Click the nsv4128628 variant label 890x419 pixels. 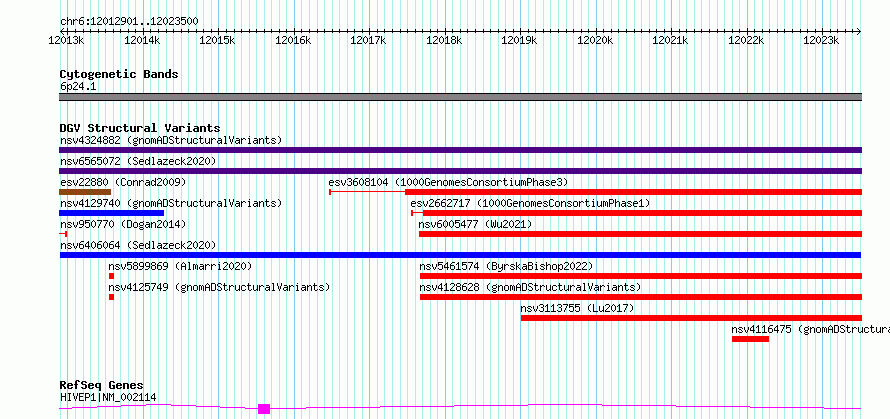(x=530, y=287)
